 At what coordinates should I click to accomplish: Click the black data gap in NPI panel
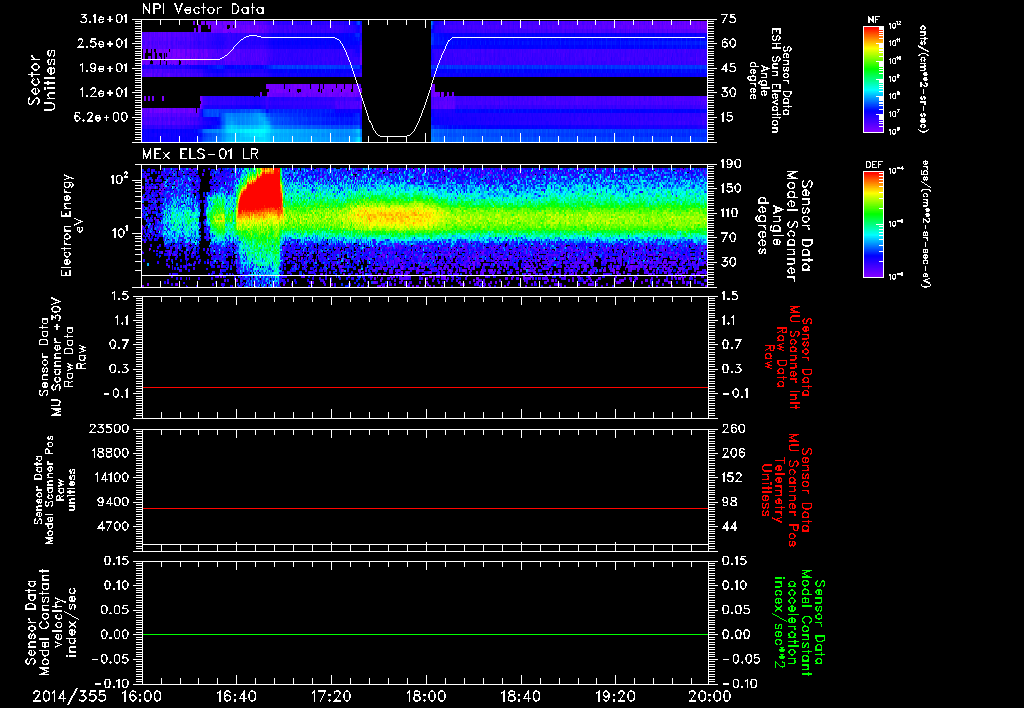tap(396, 81)
